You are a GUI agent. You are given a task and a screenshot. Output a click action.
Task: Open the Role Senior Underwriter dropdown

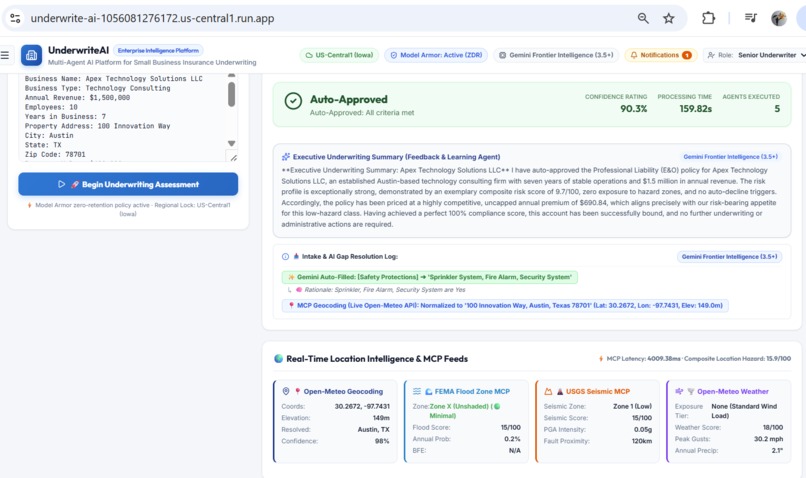click(754, 55)
